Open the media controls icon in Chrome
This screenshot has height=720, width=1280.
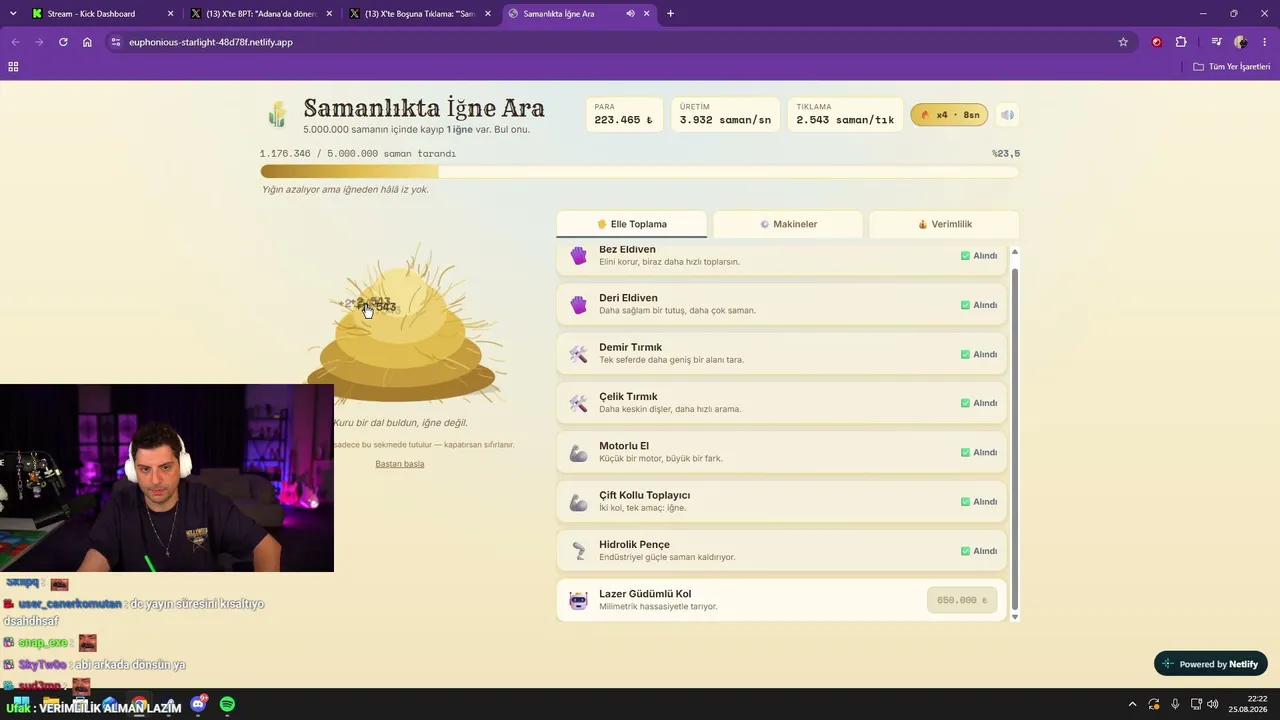coord(1216,42)
